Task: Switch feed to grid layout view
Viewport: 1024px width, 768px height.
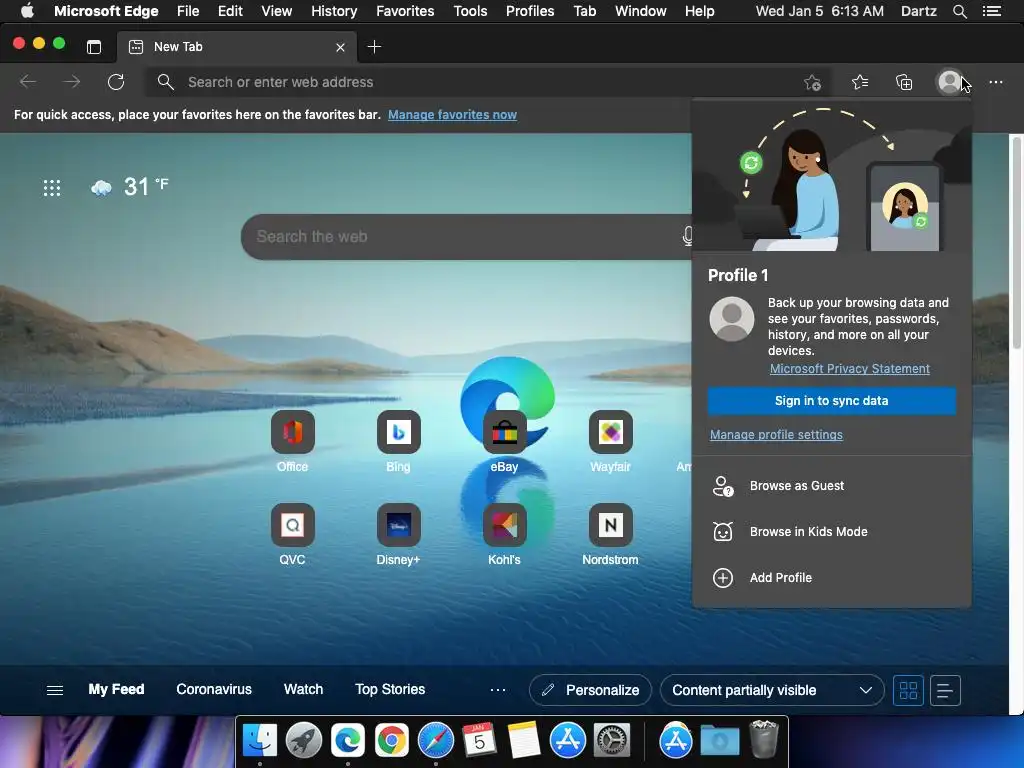Action: click(908, 690)
